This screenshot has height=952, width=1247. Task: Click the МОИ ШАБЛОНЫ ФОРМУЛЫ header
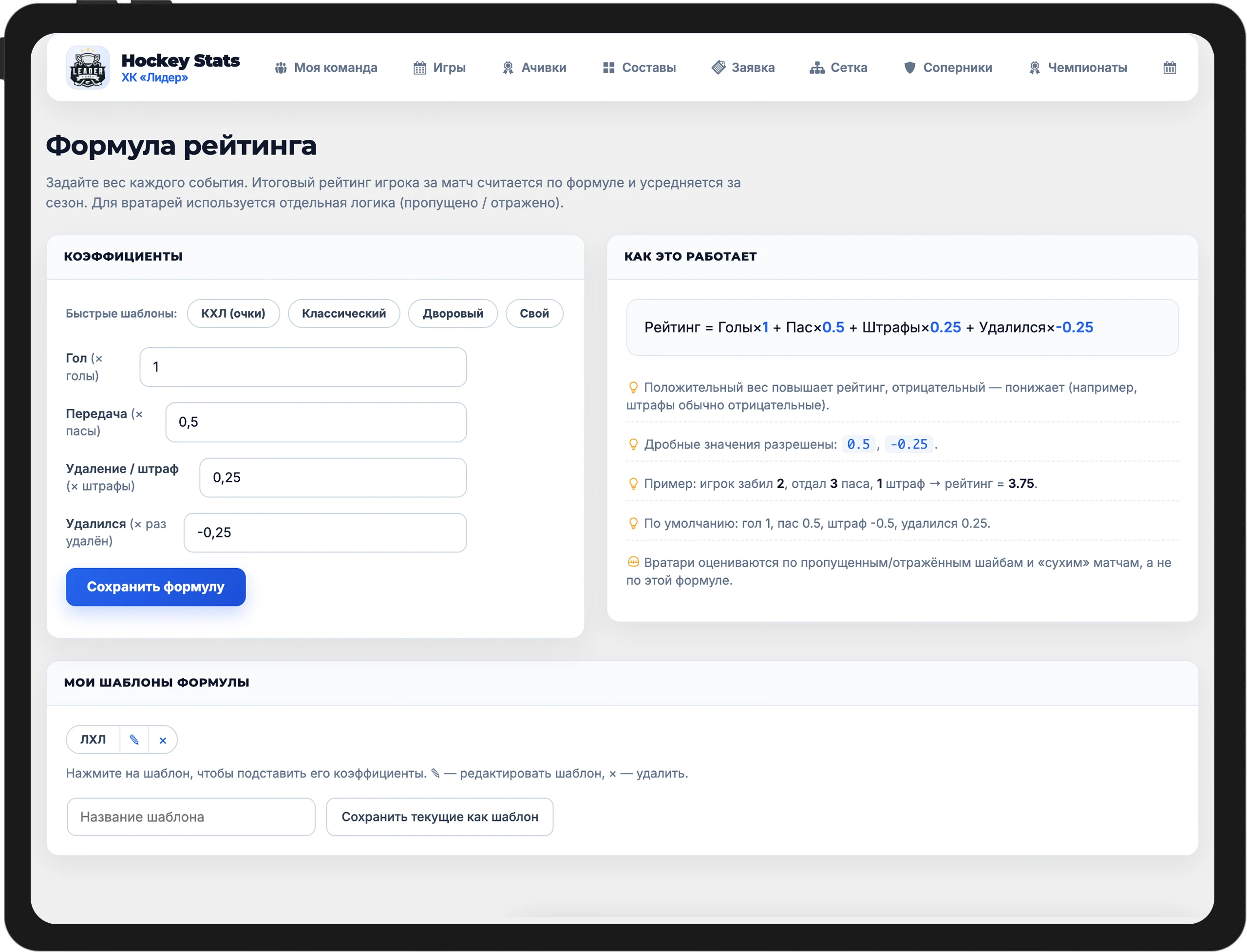(156, 683)
